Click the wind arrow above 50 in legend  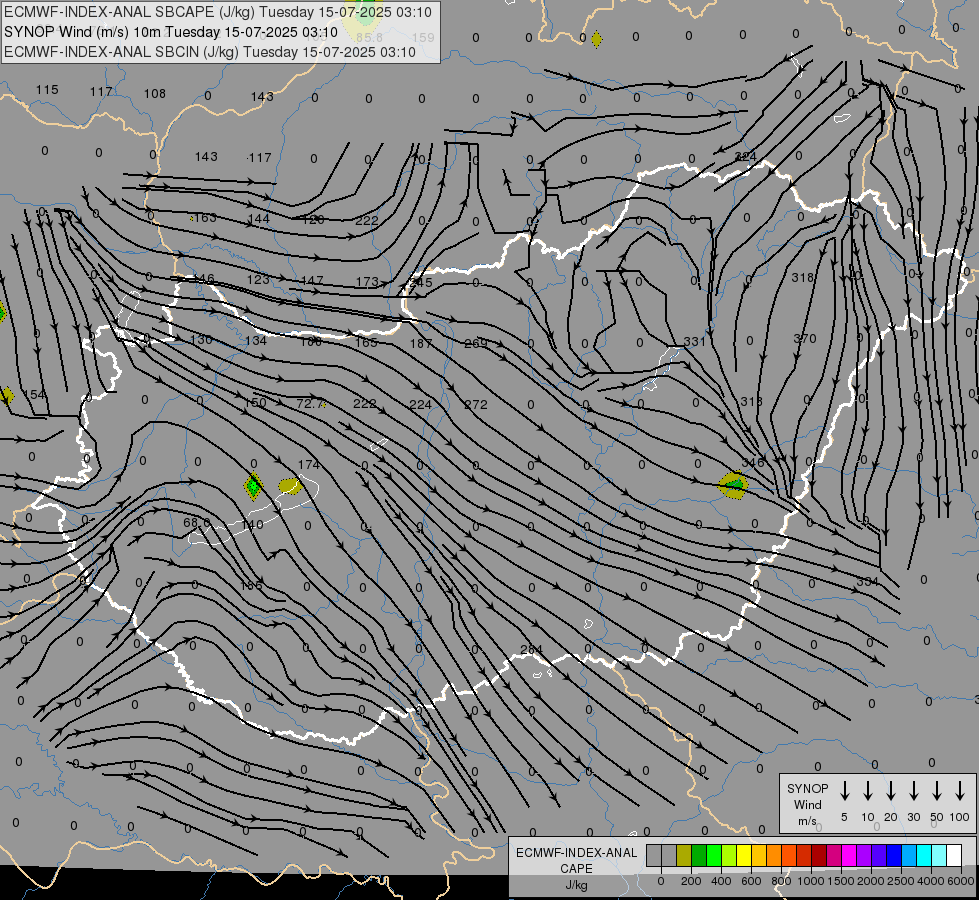click(937, 791)
